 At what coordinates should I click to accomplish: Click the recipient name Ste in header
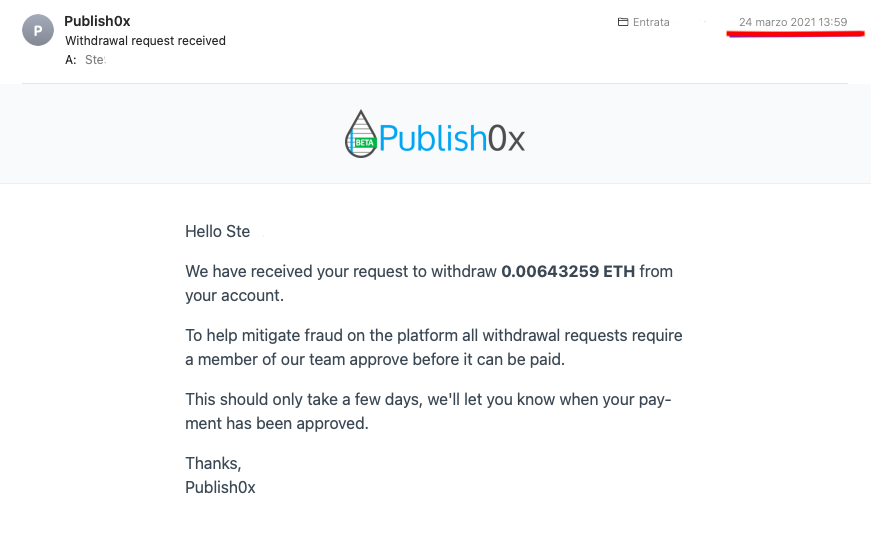95,59
